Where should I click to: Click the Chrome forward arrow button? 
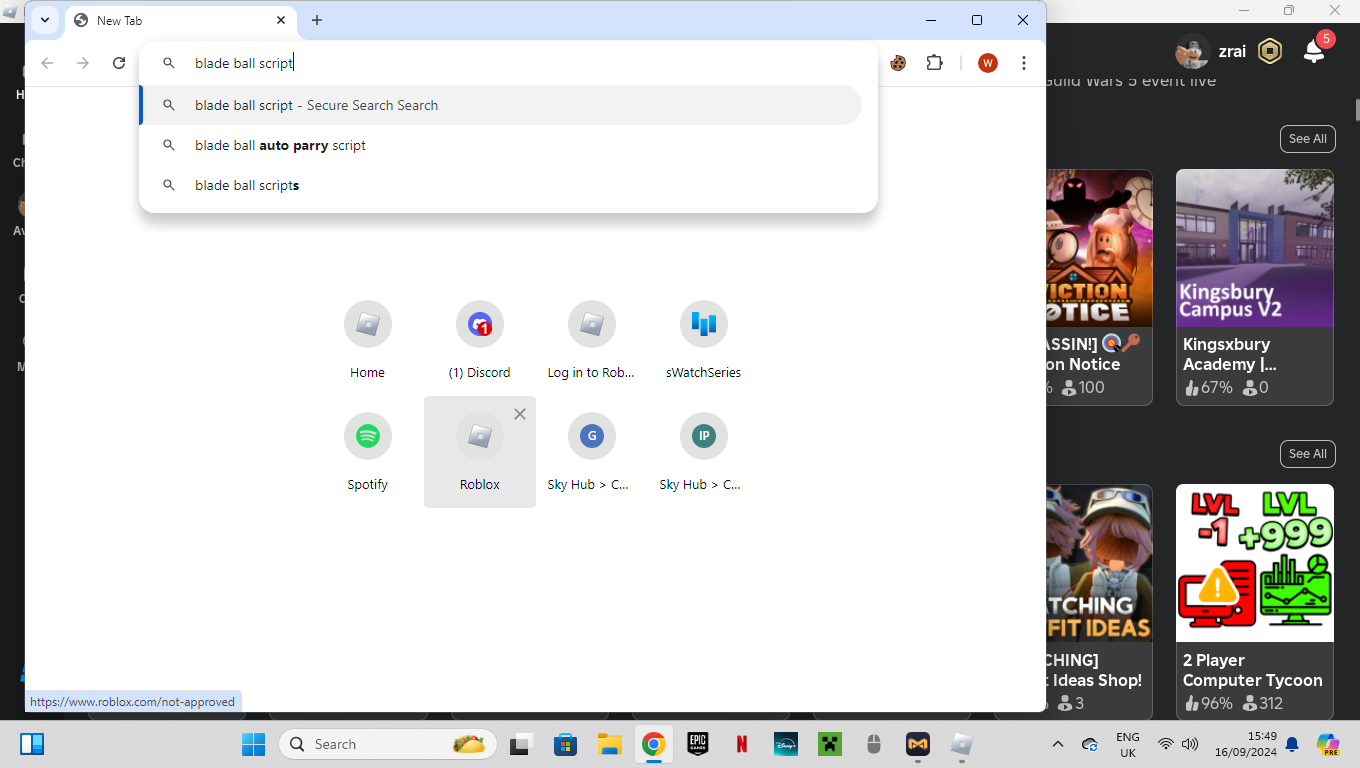pos(83,63)
